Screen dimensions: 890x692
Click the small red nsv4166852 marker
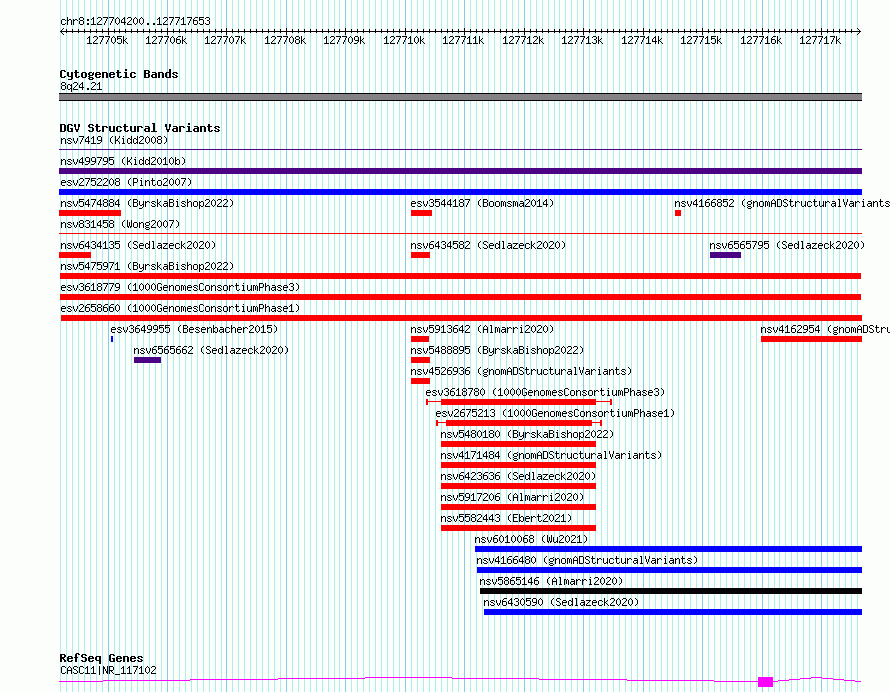pyautogui.click(x=678, y=213)
